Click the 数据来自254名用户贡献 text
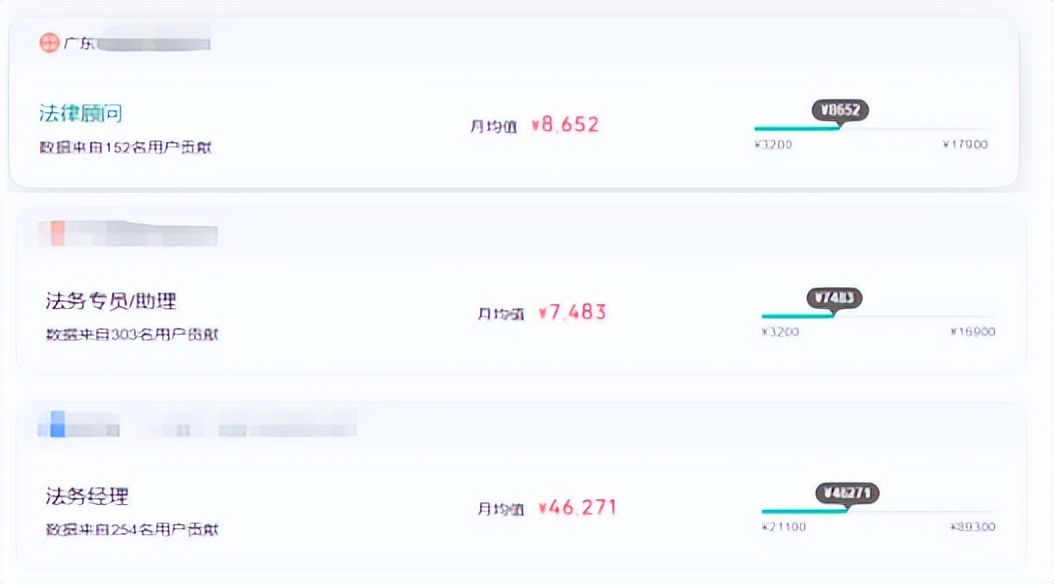Viewport: 1054px width, 584px height. [132, 530]
